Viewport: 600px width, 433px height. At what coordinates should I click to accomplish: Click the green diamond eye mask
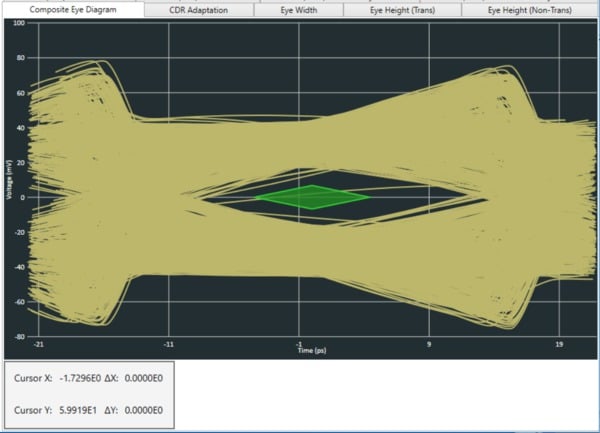coord(313,197)
